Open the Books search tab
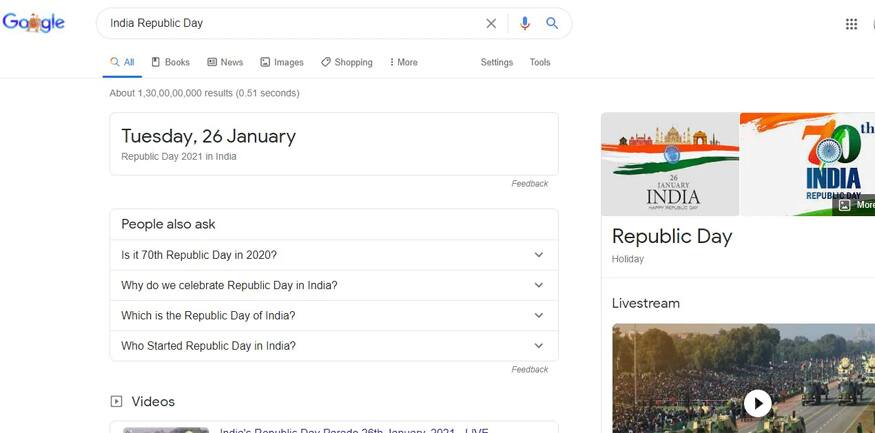875x433 pixels. click(x=170, y=62)
